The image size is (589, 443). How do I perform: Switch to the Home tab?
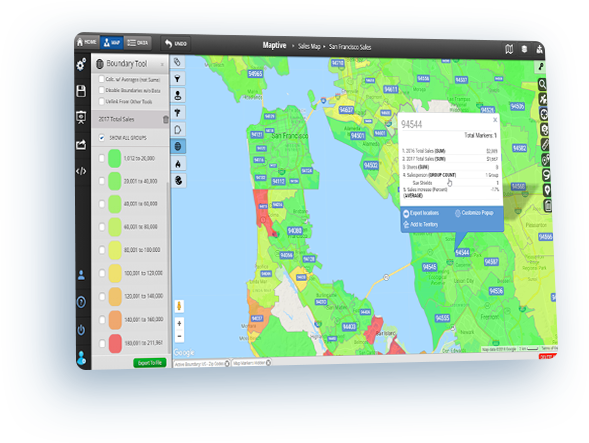tap(87, 42)
